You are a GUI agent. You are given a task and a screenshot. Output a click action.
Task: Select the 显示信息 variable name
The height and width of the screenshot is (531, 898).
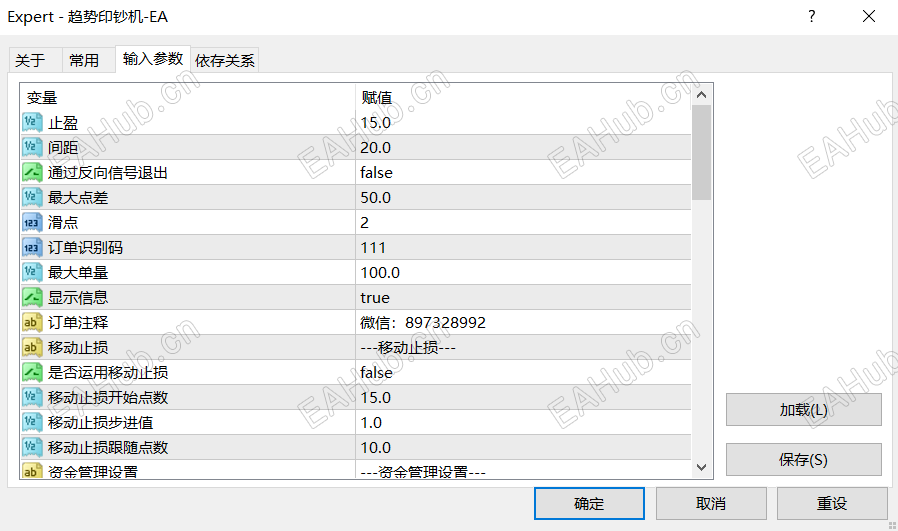pyautogui.click(x=78, y=298)
